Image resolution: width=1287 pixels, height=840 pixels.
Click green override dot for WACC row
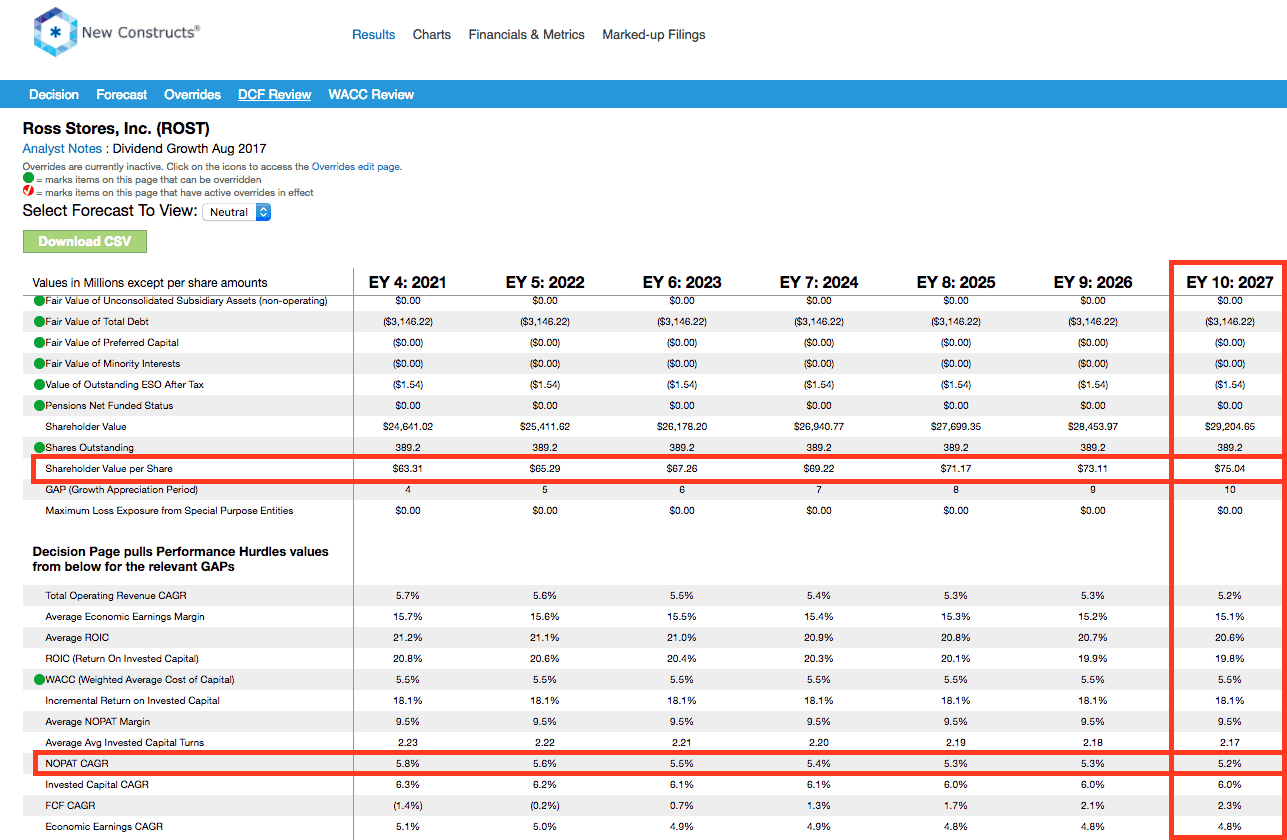39,680
